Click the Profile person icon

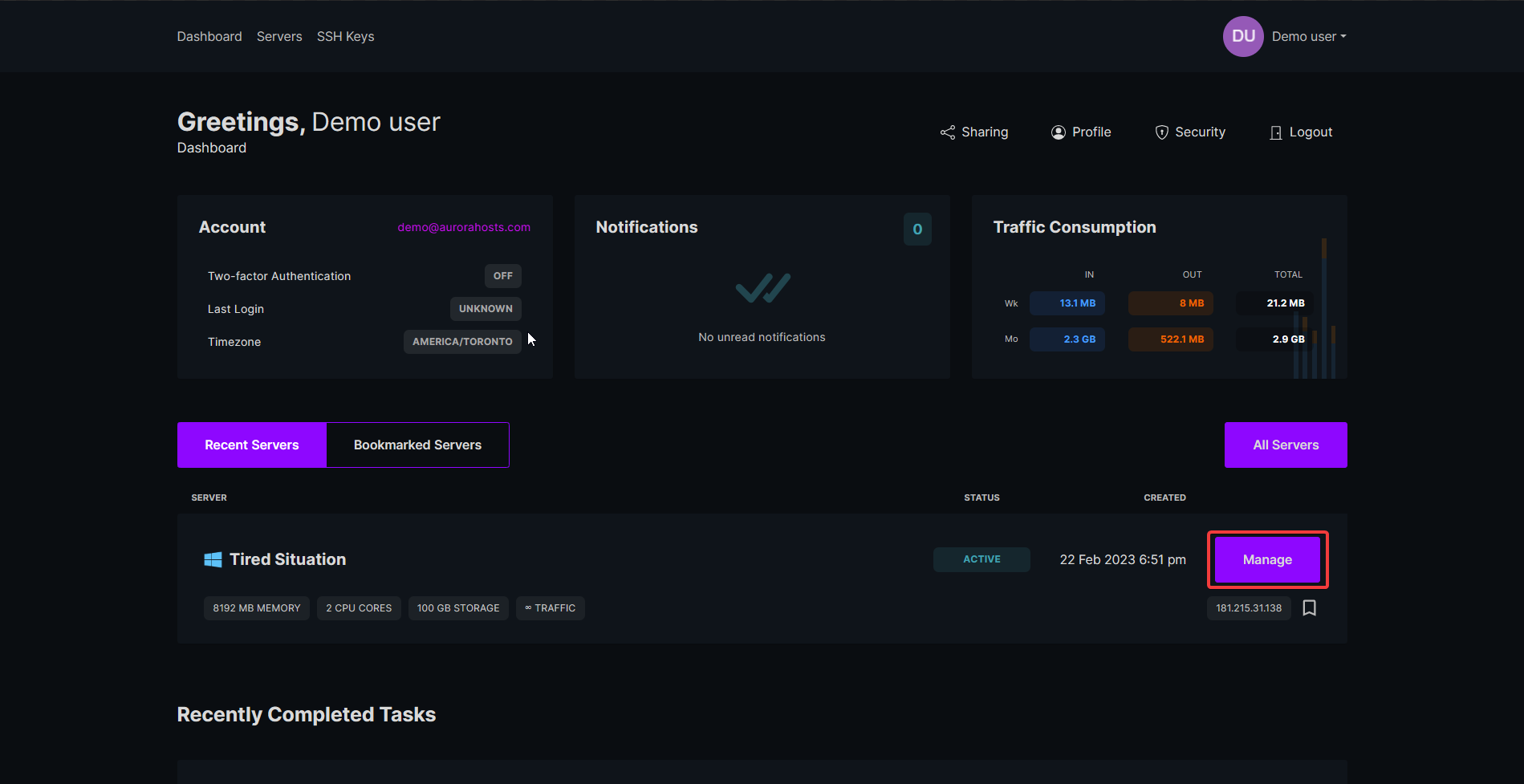point(1059,132)
